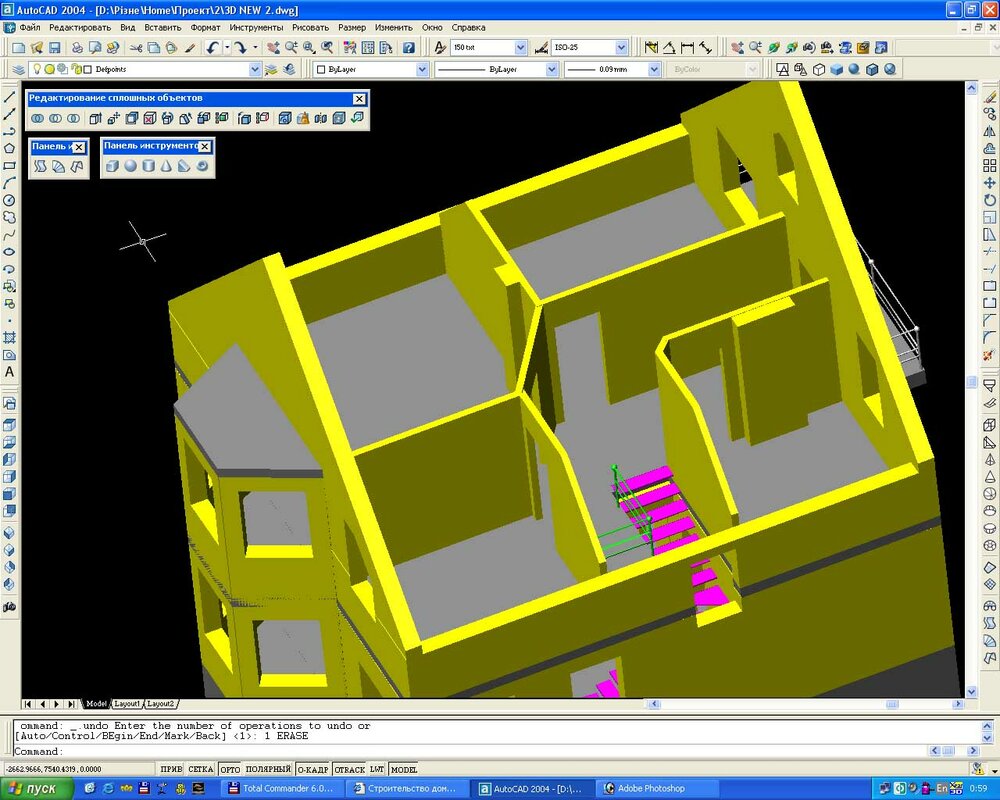Open the ByLayer color control dropdown
Image resolution: width=1000 pixels, height=800 pixels.
[x=422, y=69]
